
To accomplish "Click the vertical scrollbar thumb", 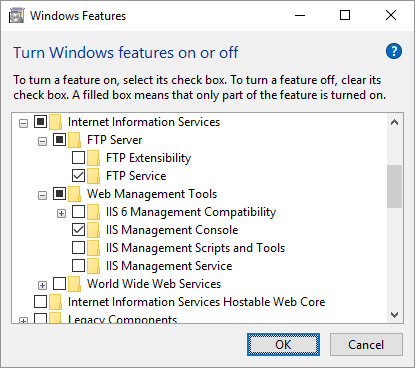I will tap(395, 186).
